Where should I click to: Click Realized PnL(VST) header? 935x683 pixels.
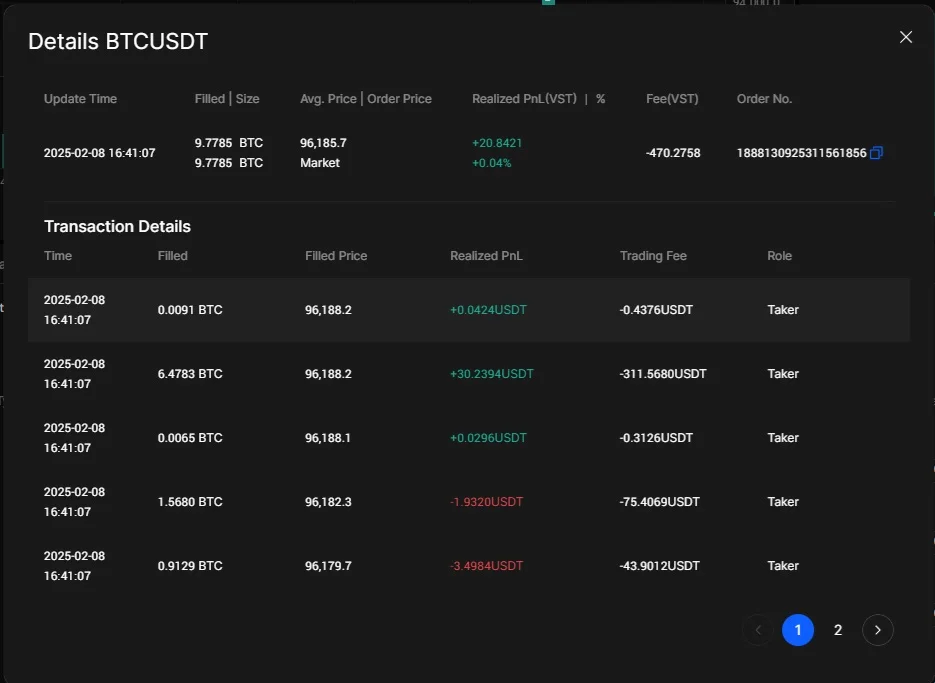525,99
